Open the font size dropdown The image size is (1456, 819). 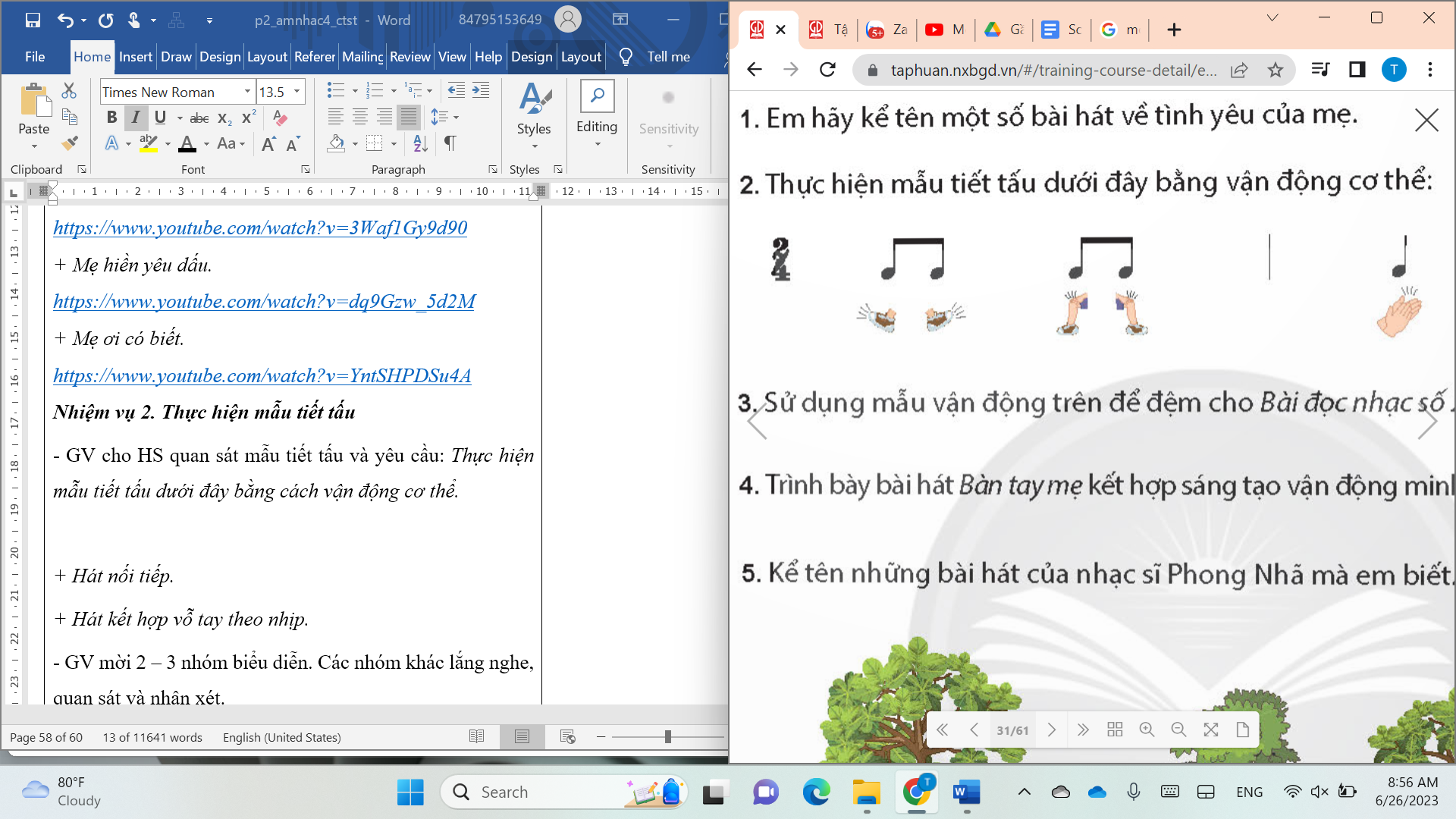(x=297, y=92)
